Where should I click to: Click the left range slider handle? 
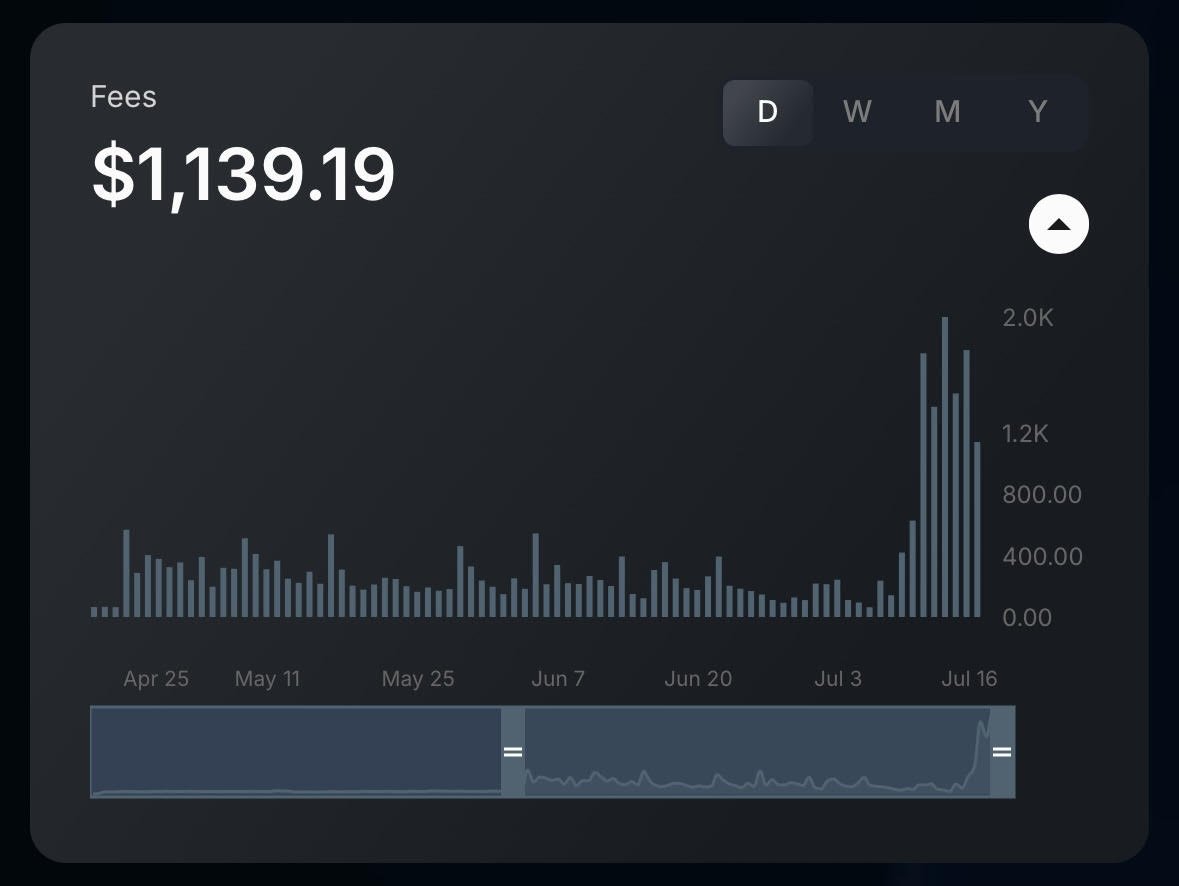click(513, 751)
